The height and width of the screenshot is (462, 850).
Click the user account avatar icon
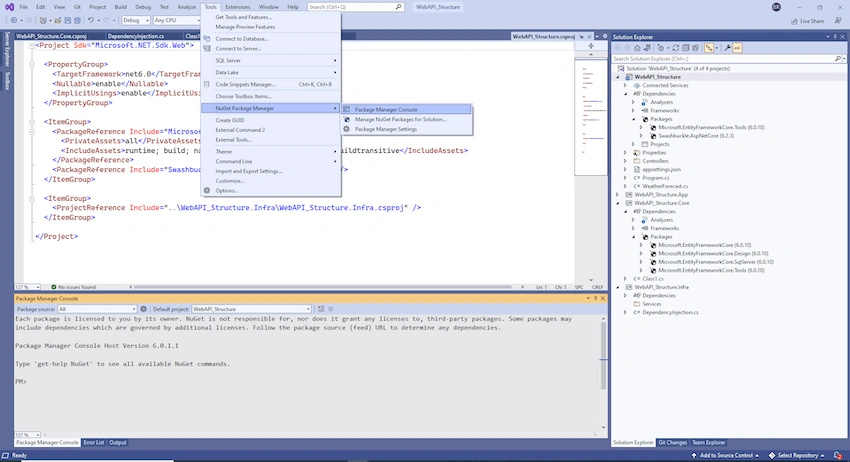click(776, 7)
